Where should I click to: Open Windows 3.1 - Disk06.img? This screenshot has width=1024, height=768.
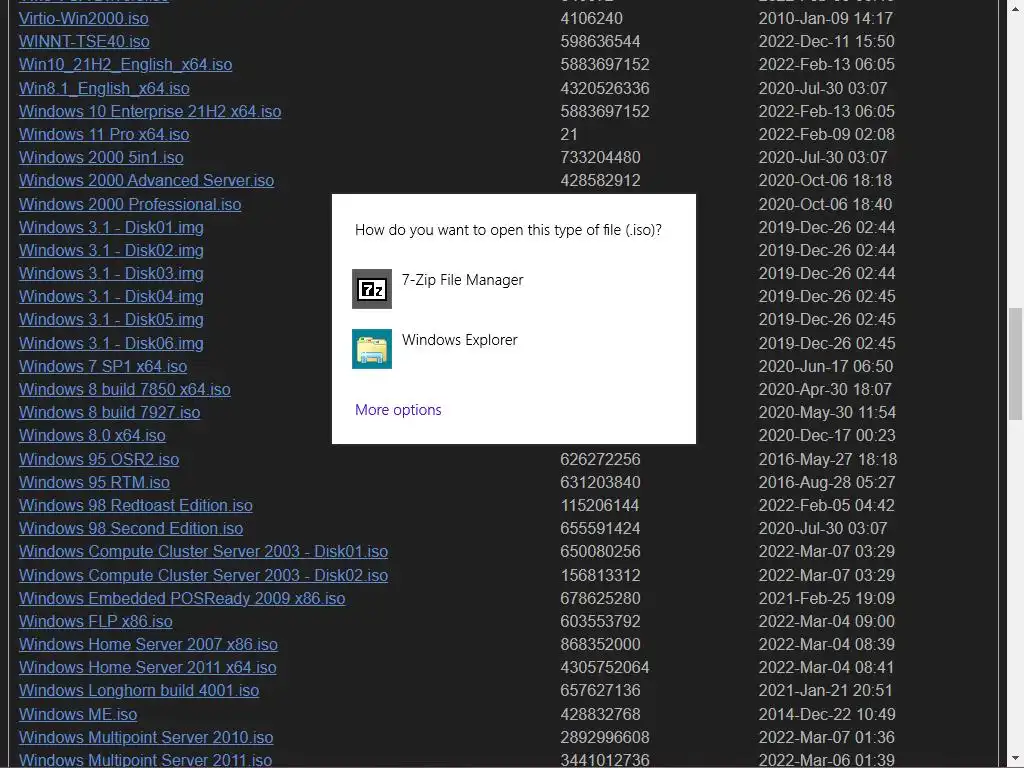111,344
